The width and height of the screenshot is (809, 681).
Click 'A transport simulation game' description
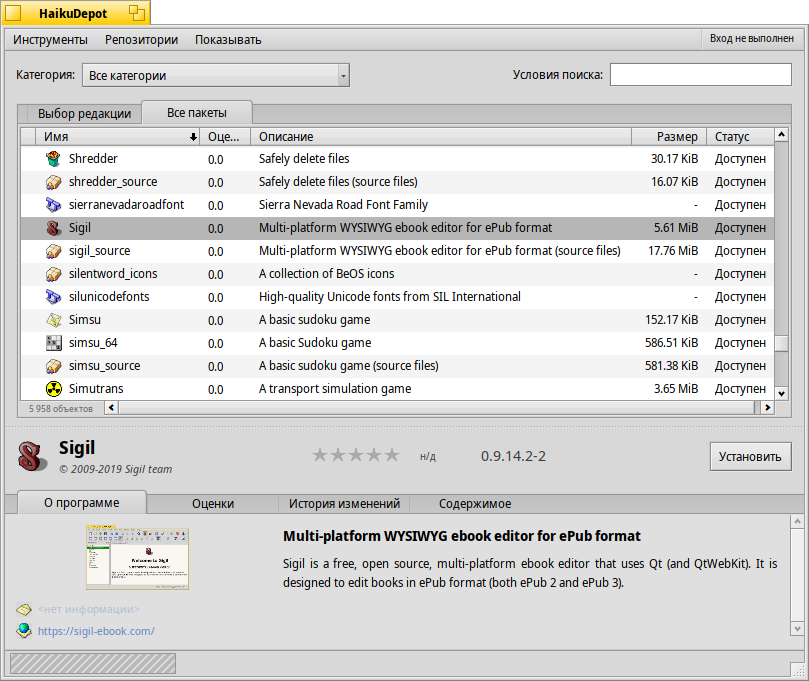(x=335, y=388)
